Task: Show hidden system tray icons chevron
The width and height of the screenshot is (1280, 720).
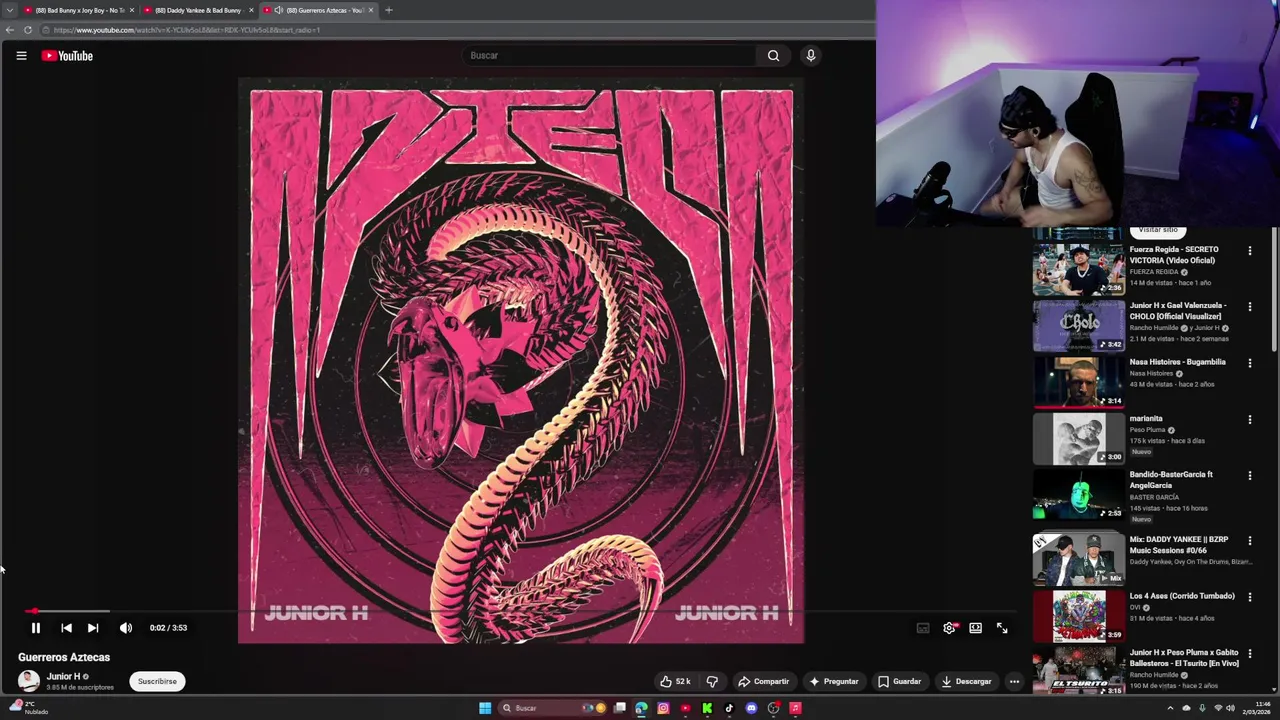Action: [x=1170, y=708]
